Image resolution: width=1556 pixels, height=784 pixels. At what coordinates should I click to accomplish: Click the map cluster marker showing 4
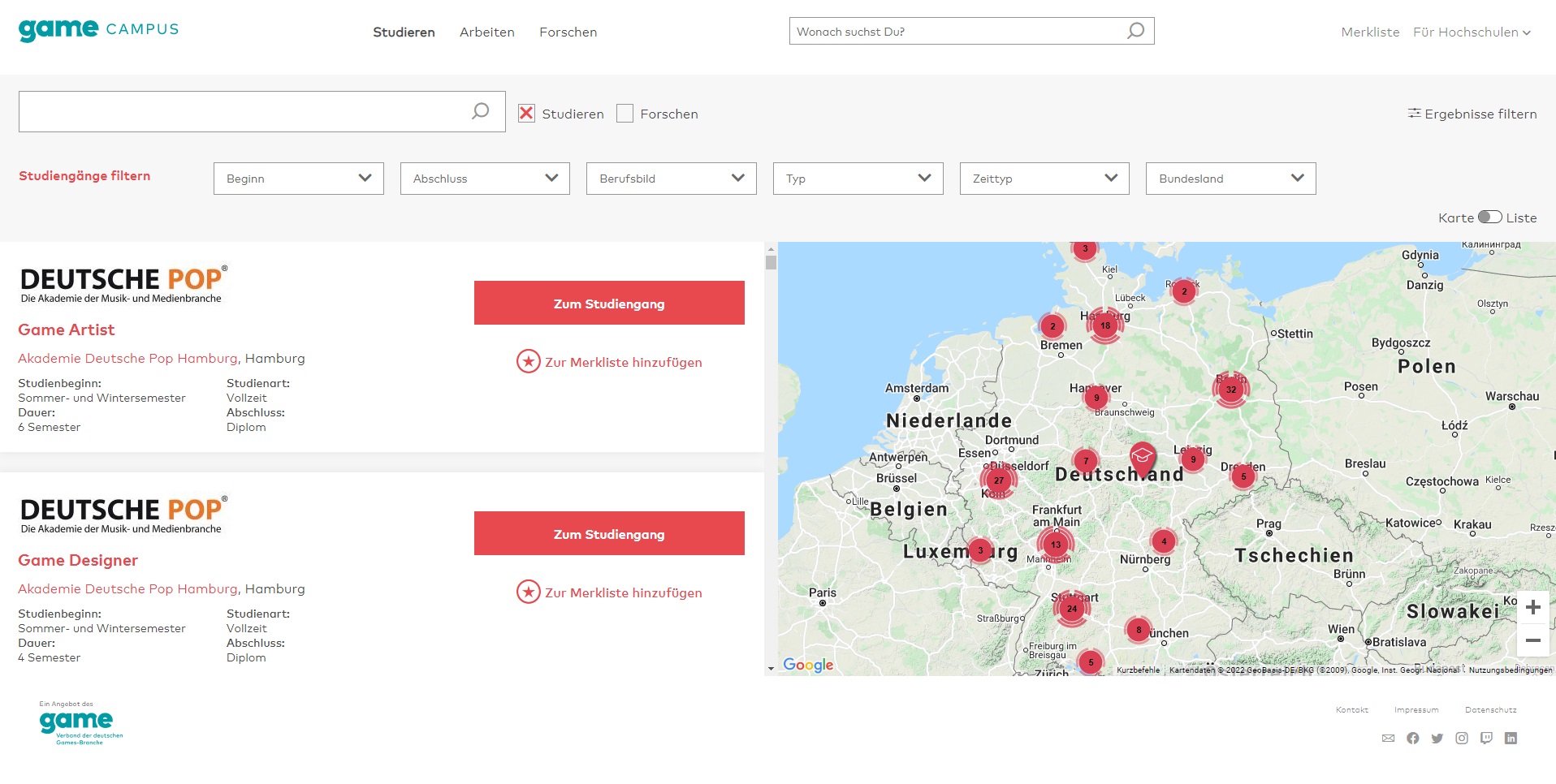click(1164, 541)
